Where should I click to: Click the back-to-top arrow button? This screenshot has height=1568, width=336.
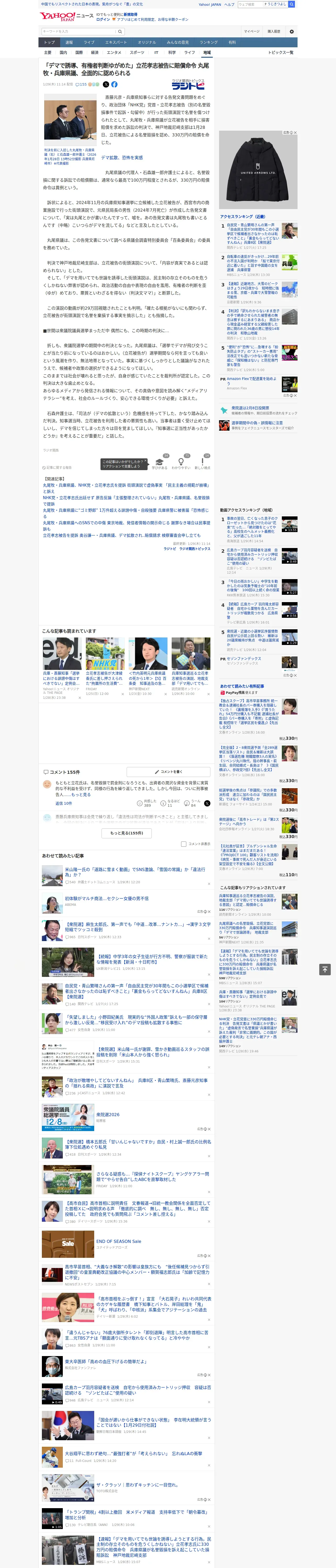pos(325,970)
